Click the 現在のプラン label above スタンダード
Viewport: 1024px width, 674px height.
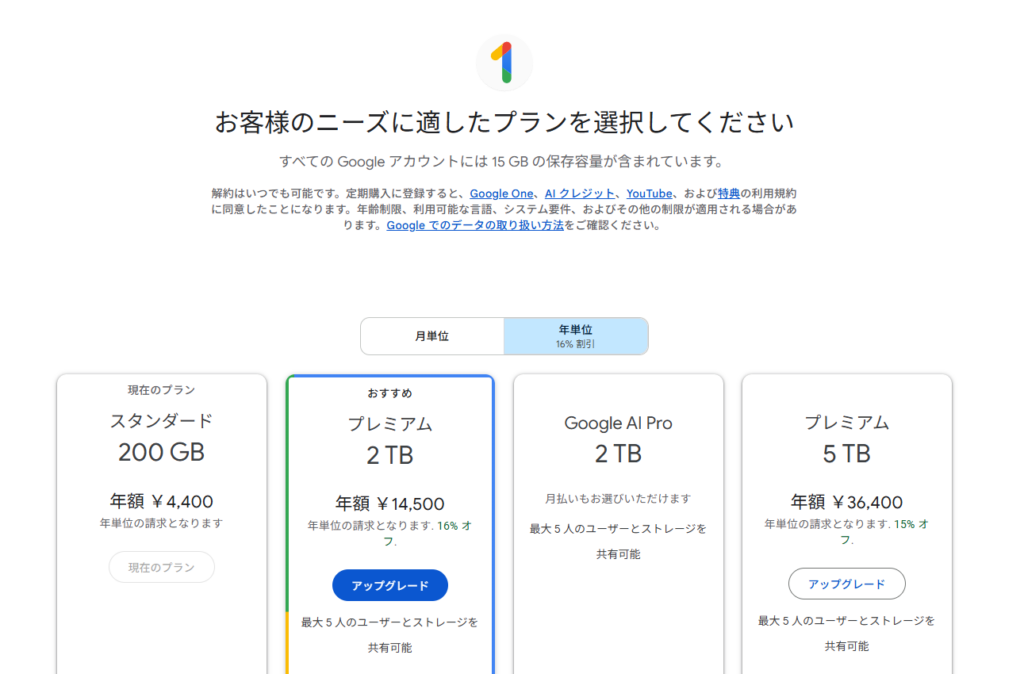161,390
